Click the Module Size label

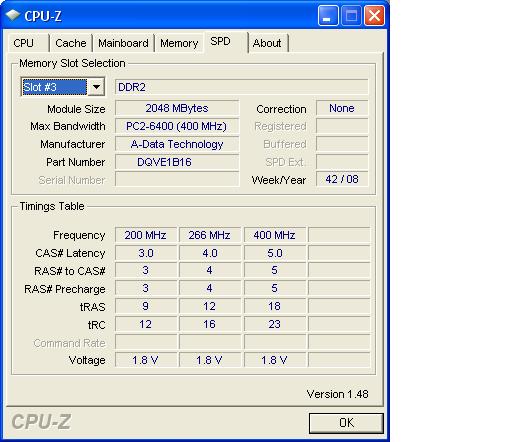(x=76, y=109)
